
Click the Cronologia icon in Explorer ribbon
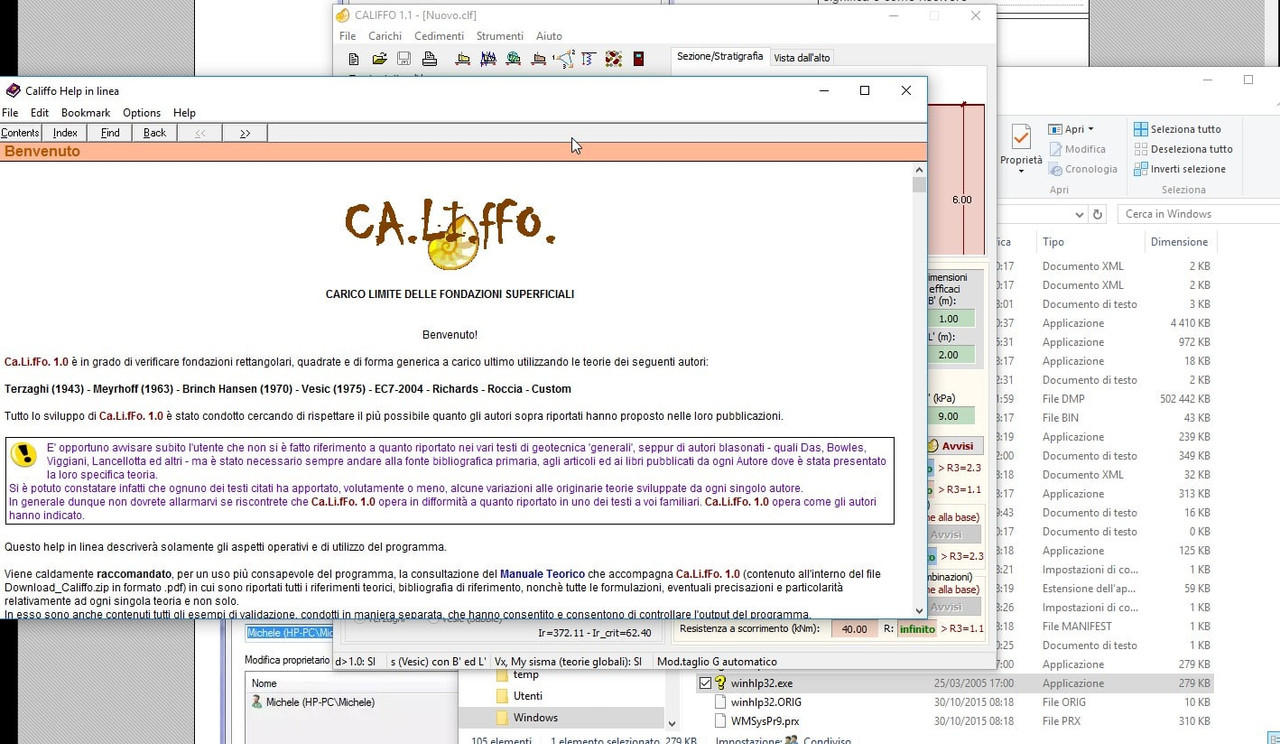point(1055,169)
